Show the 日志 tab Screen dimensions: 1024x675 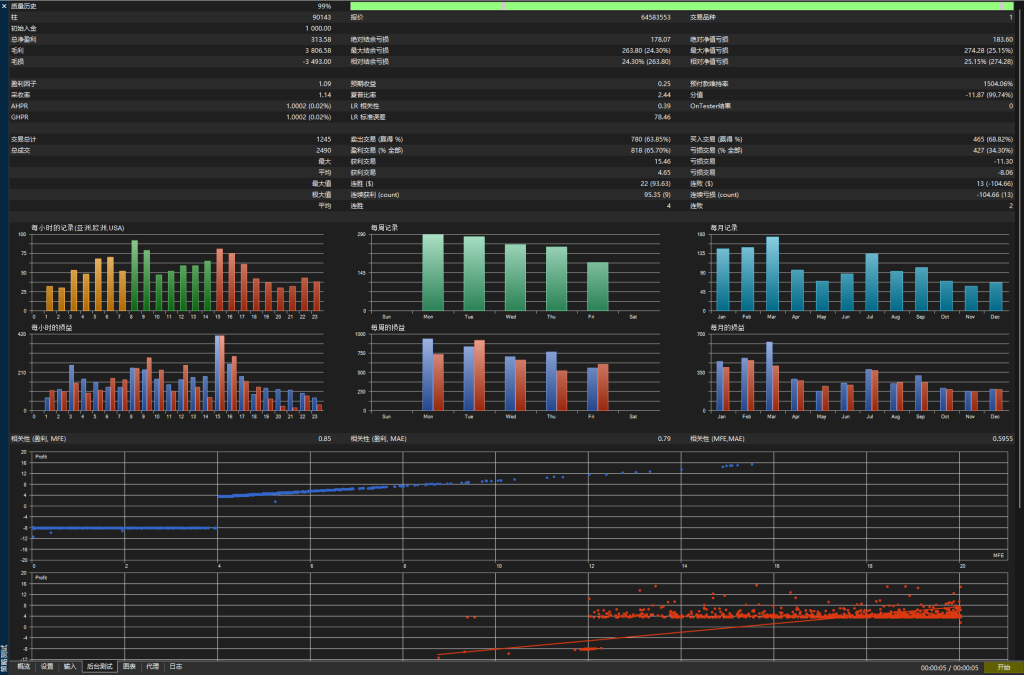coord(176,666)
